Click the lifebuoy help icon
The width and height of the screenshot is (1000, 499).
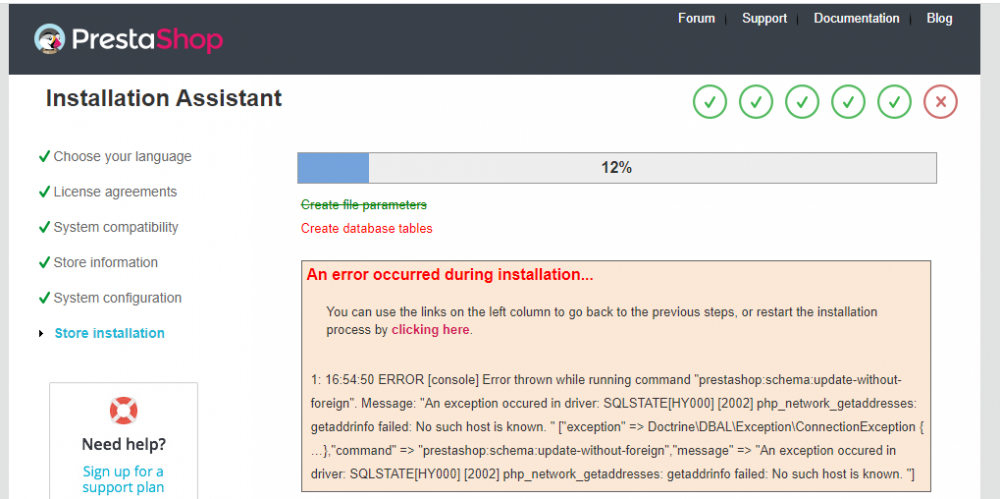[x=123, y=410]
